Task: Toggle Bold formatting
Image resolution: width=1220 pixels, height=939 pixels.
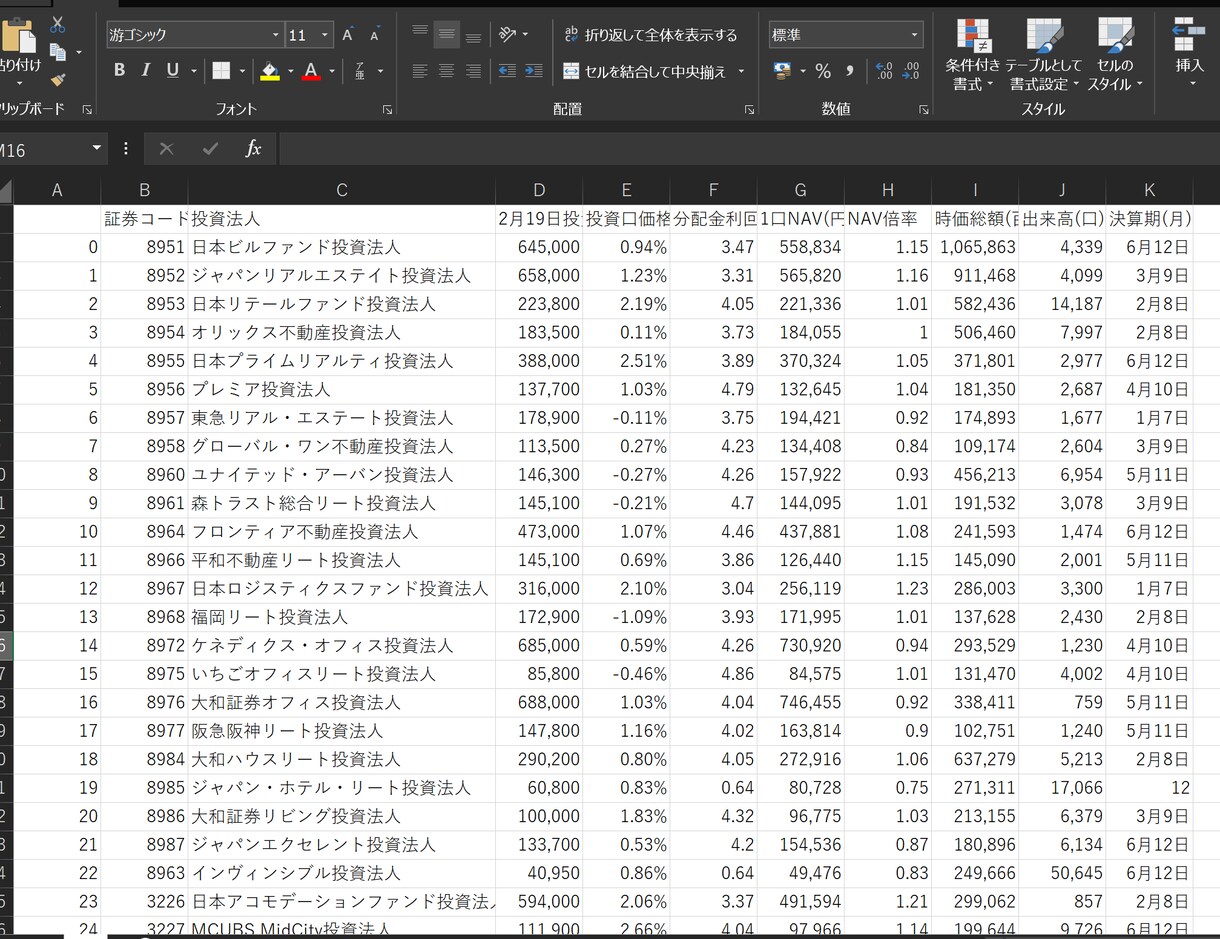Action: click(x=119, y=70)
